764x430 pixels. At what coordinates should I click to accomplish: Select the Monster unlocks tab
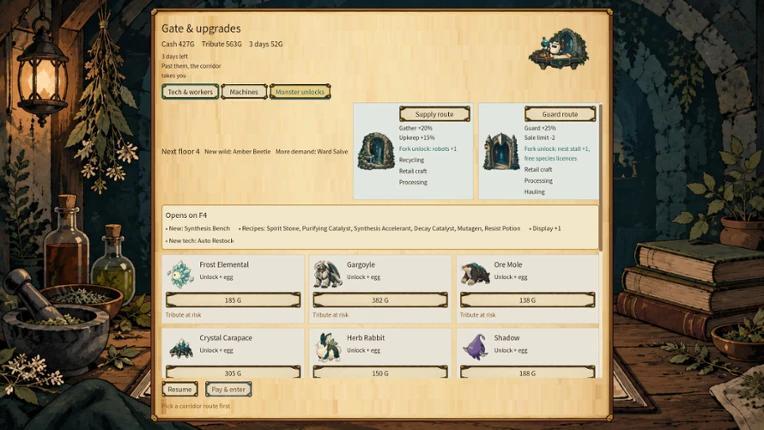click(300, 92)
